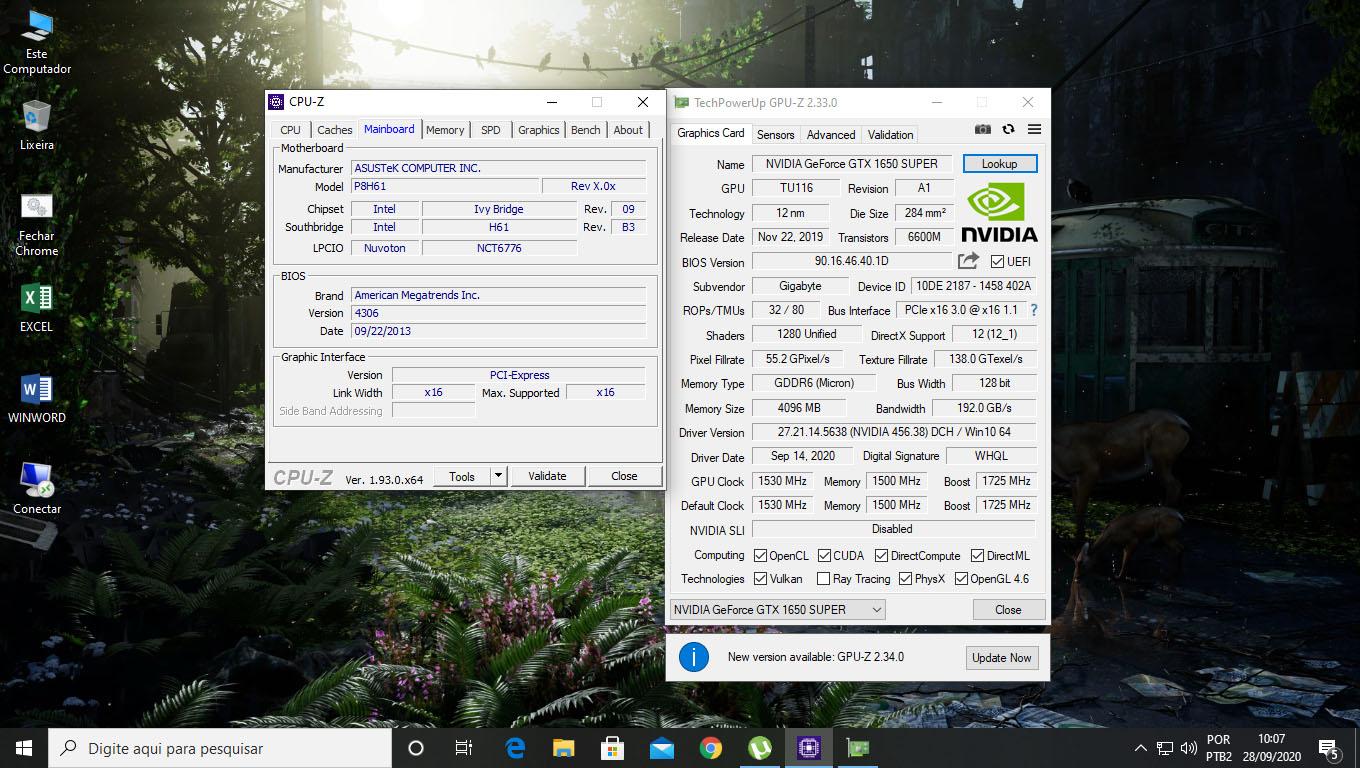Open Microsoft Store from taskbar
1360x768 pixels.
[x=613, y=748]
